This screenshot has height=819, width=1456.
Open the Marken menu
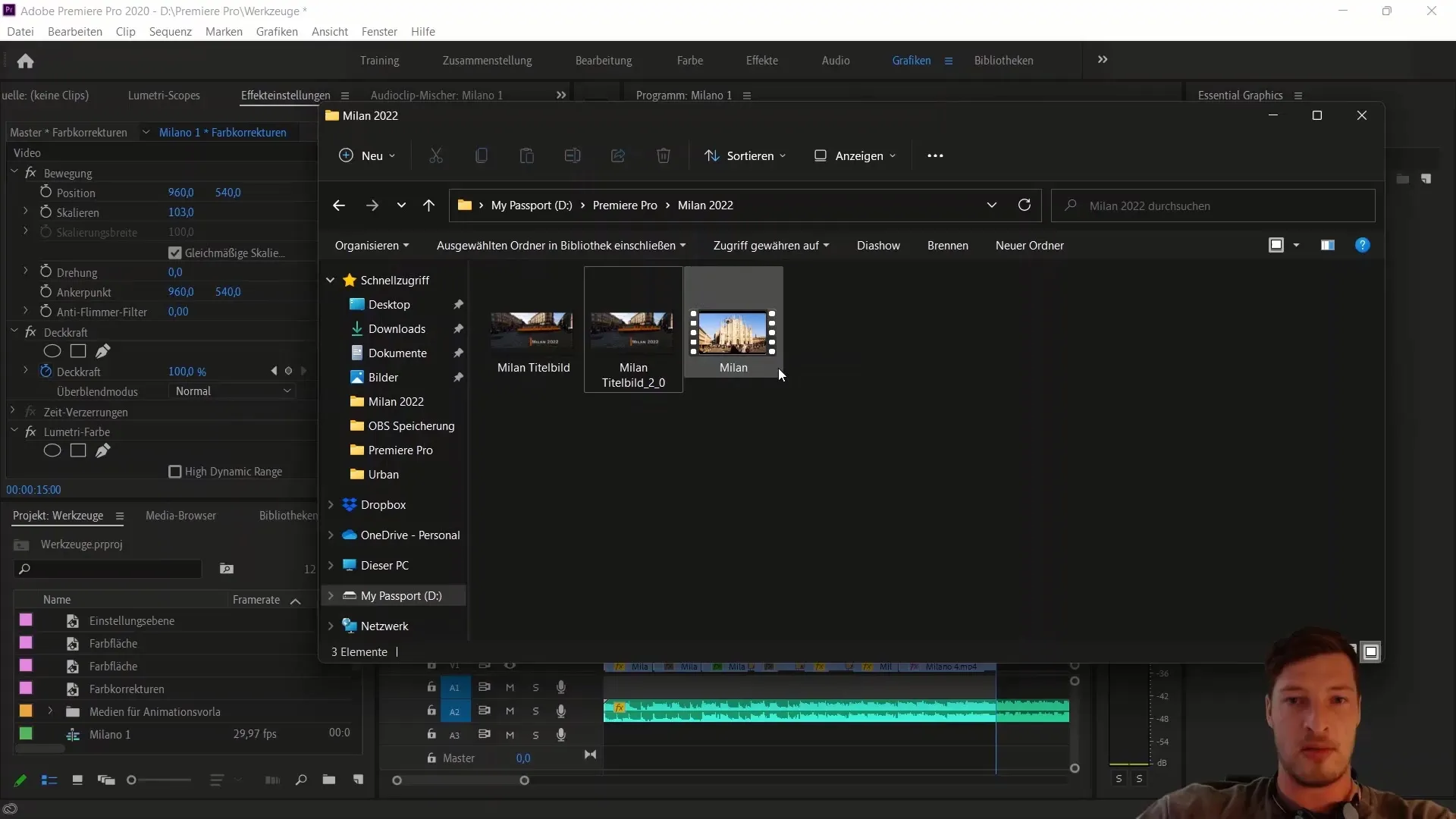[x=224, y=31]
